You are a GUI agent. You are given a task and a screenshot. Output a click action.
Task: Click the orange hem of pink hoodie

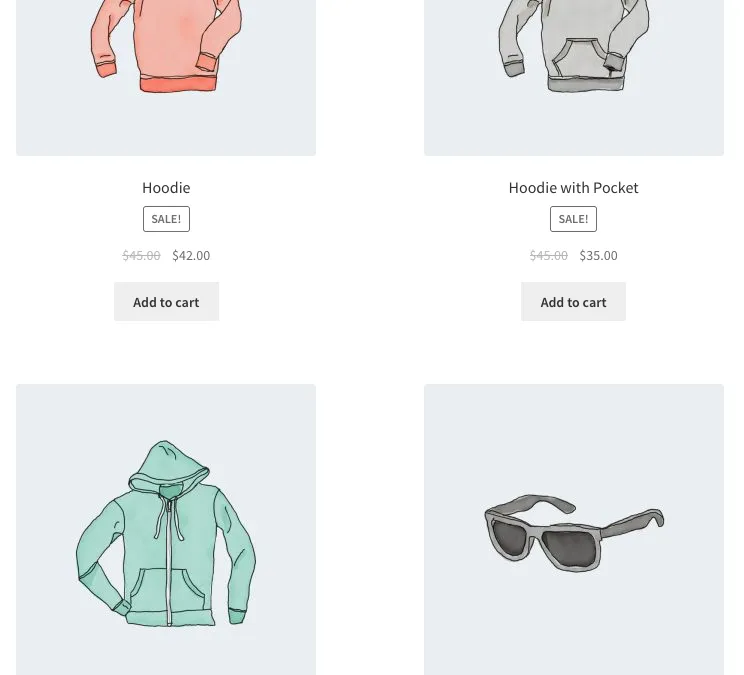click(178, 84)
